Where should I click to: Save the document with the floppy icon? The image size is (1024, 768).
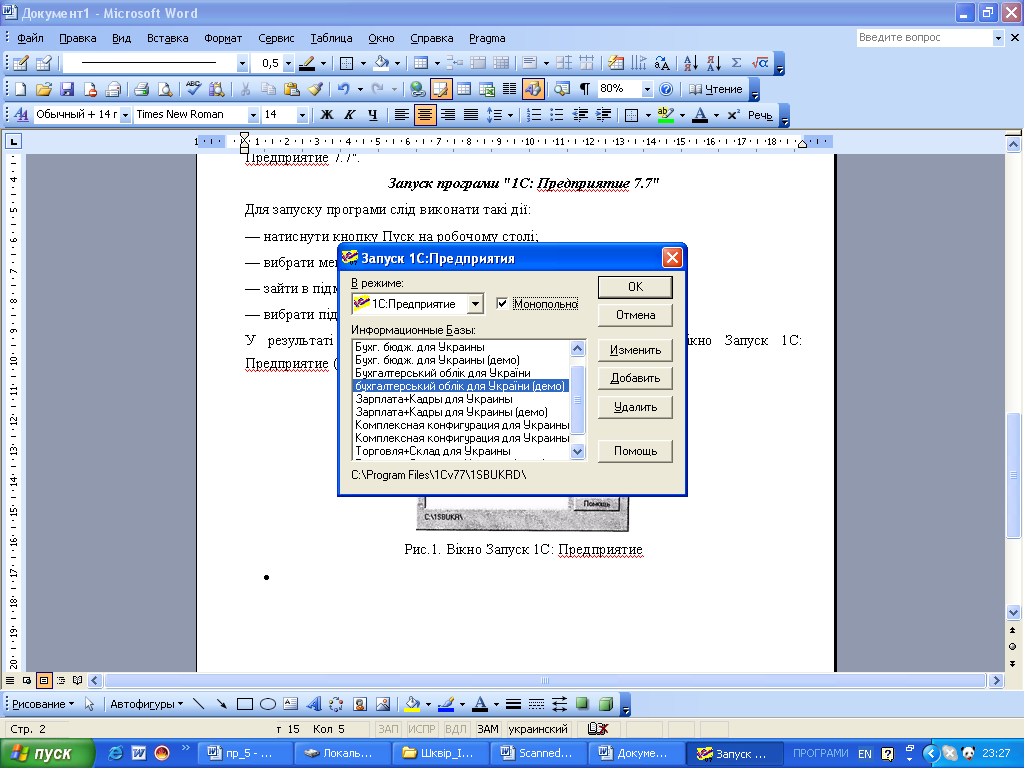point(67,89)
